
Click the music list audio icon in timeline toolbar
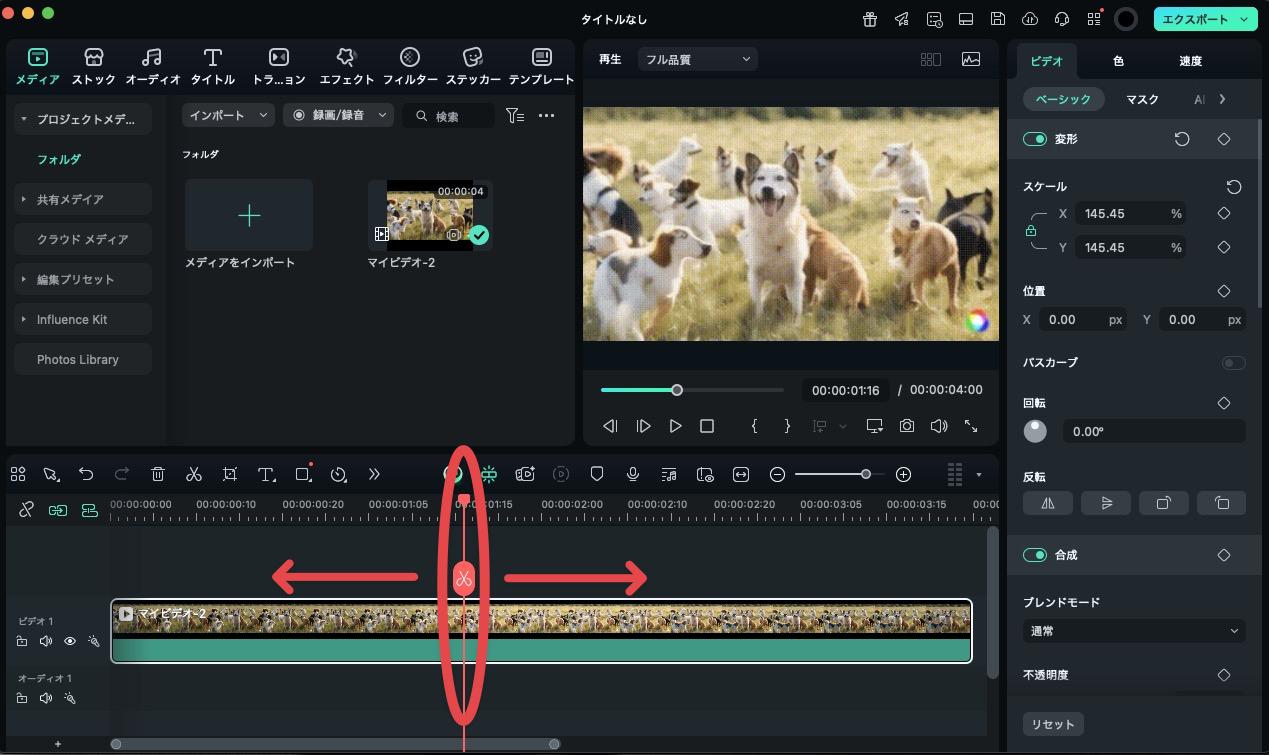[669, 474]
